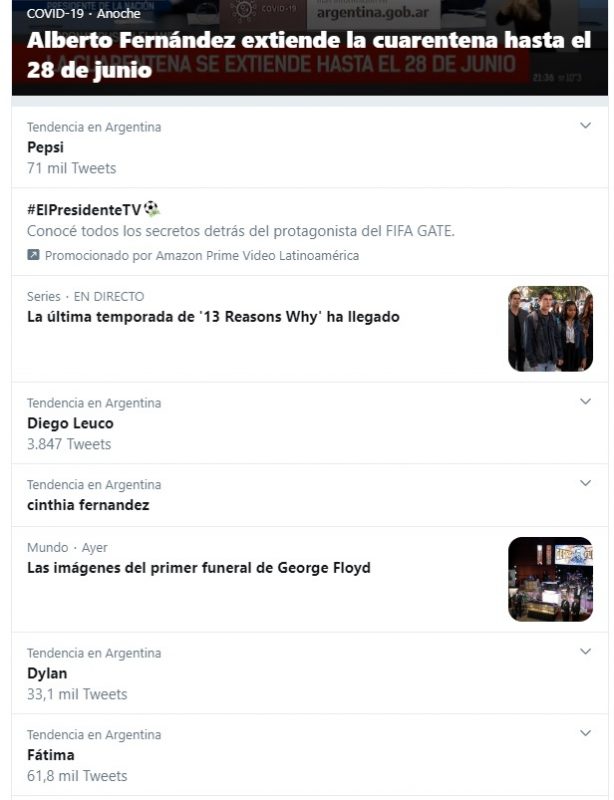Open the chevron options for Diego Leuco
614x800 pixels.
pyautogui.click(x=585, y=402)
